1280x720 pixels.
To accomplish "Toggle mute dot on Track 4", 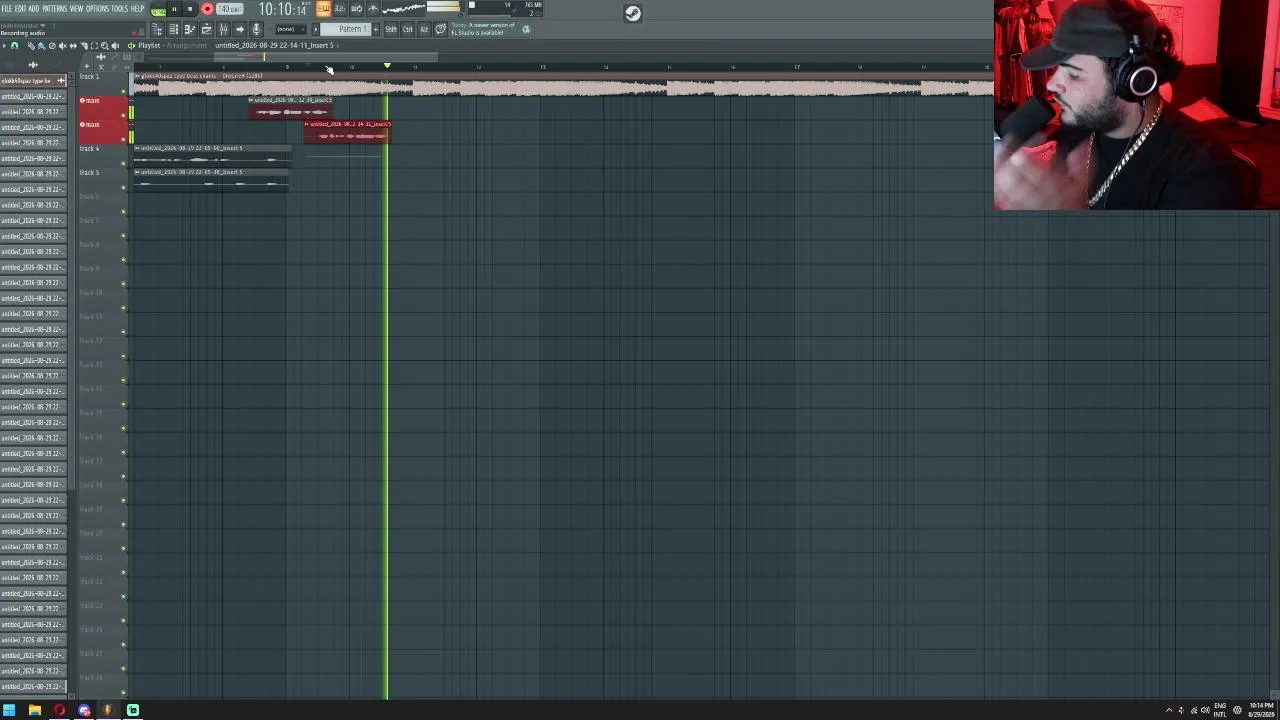I will 124,163.
